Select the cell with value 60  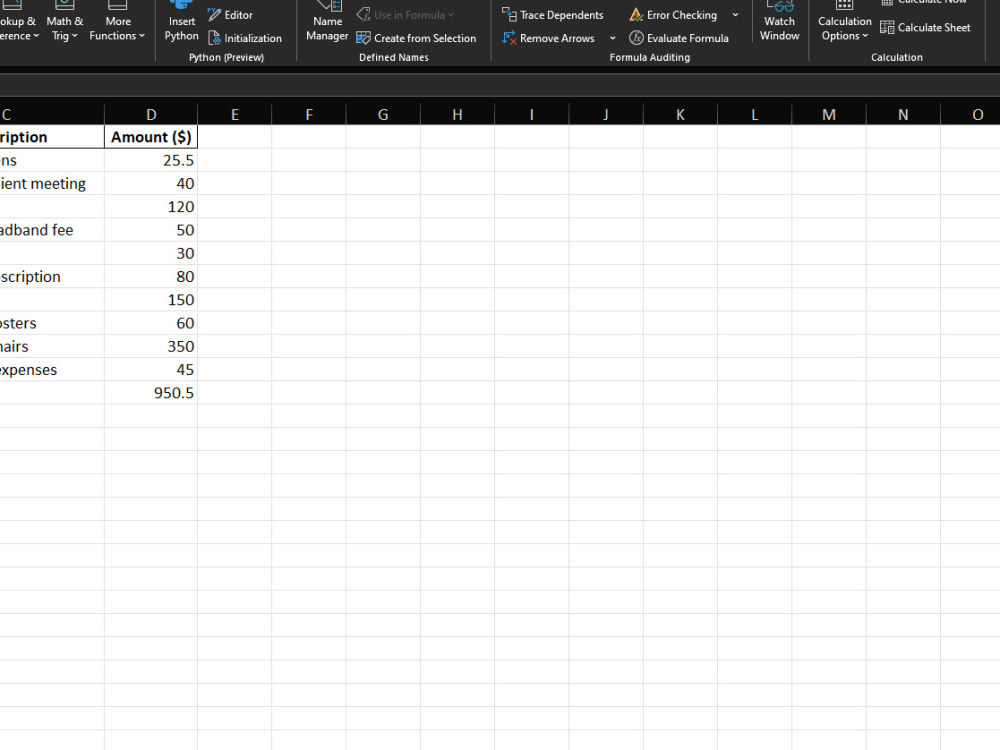tap(151, 323)
